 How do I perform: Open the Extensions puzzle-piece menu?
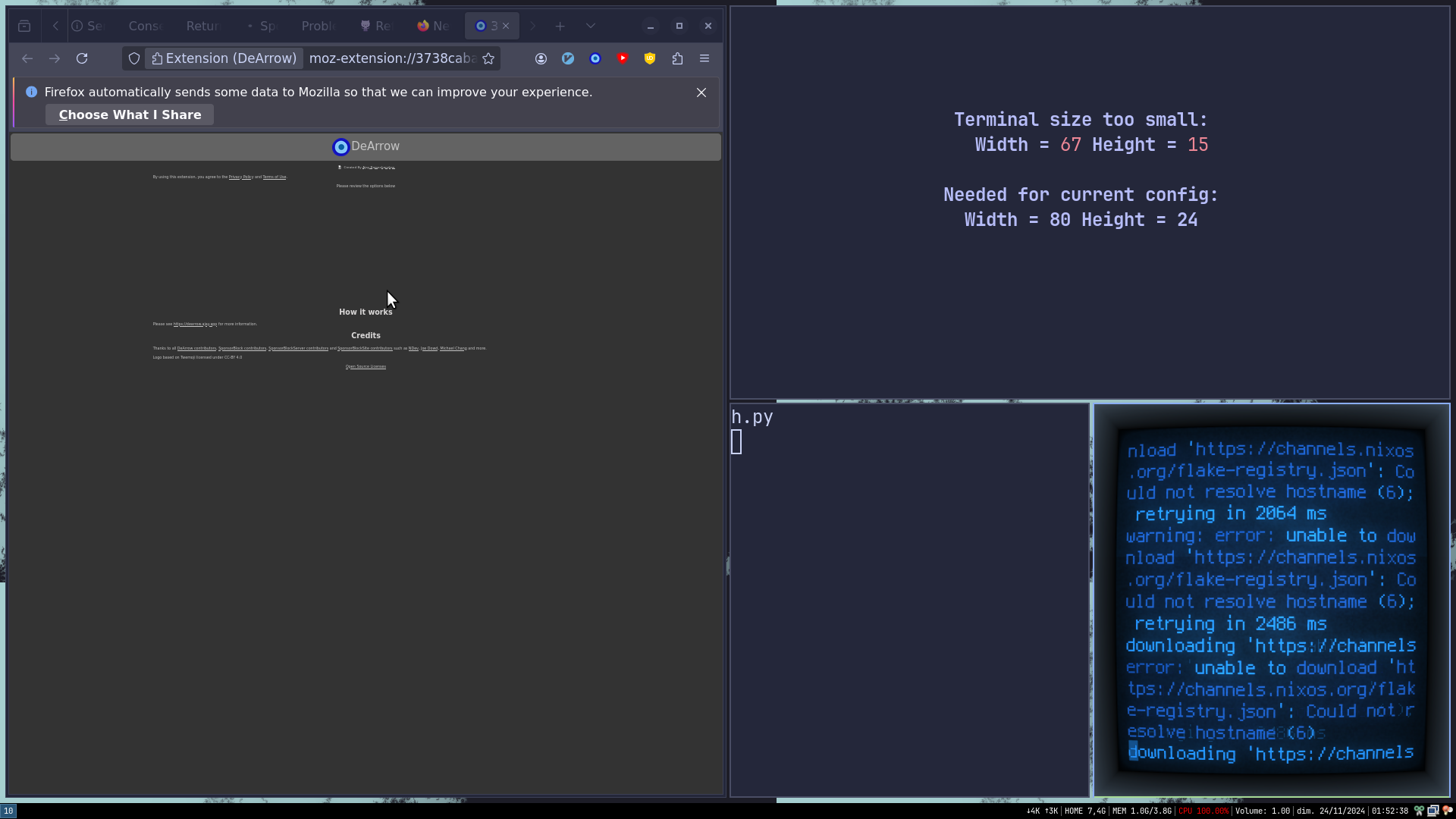(677, 58)
